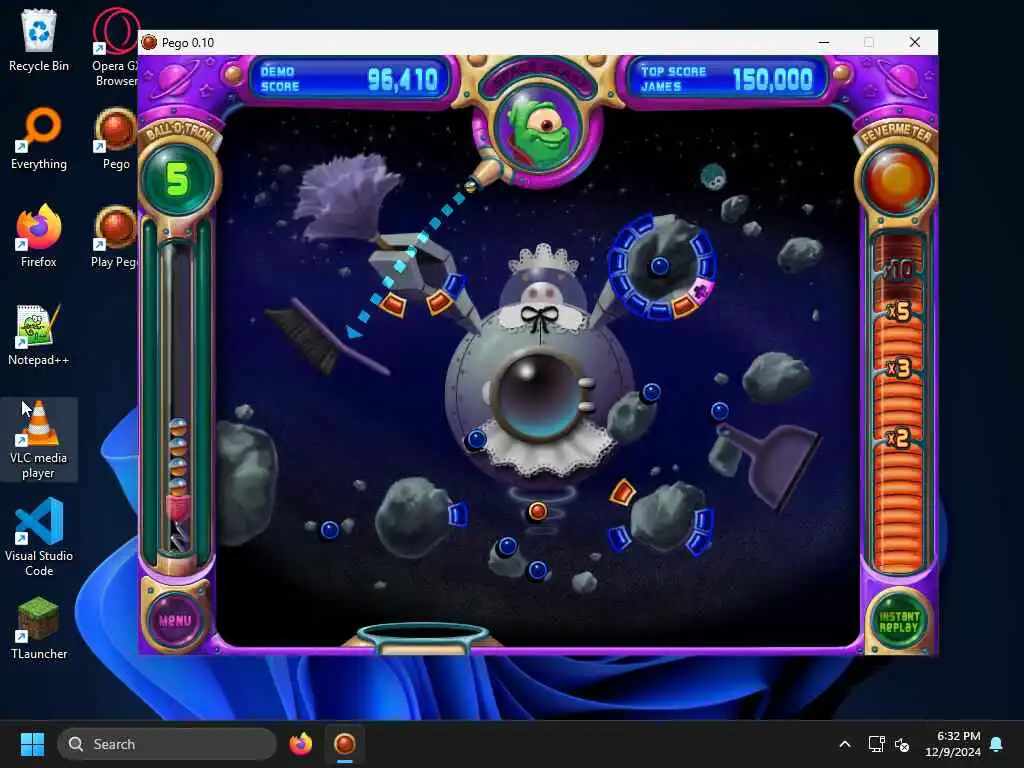Image resolution: width=1024 pixels, height=768 pixels.
Task: Open the notifications bell icon
Action: [997, 744]
